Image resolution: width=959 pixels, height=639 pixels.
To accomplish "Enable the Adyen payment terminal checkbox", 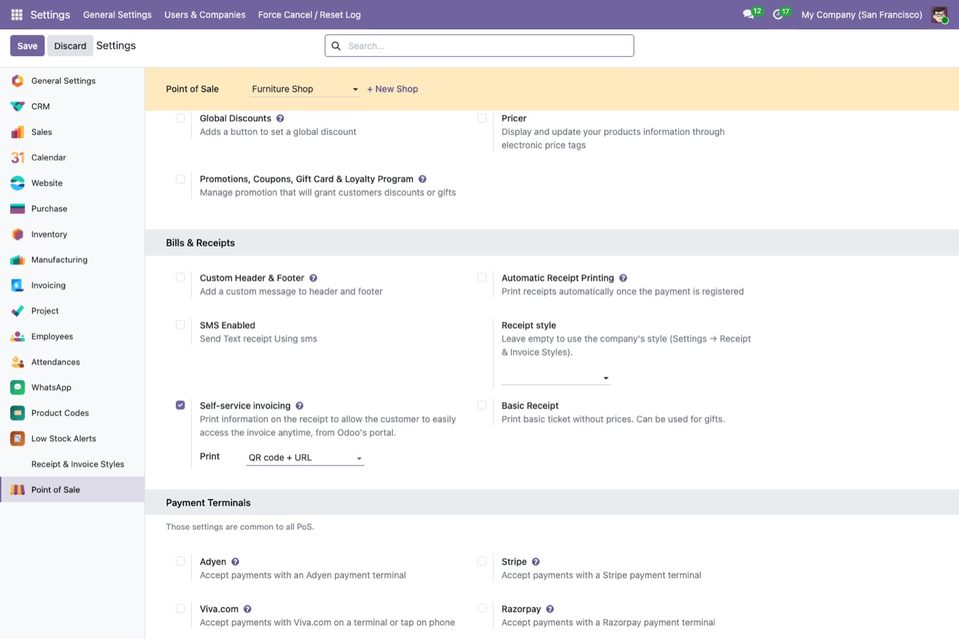I will coord(180,561).
